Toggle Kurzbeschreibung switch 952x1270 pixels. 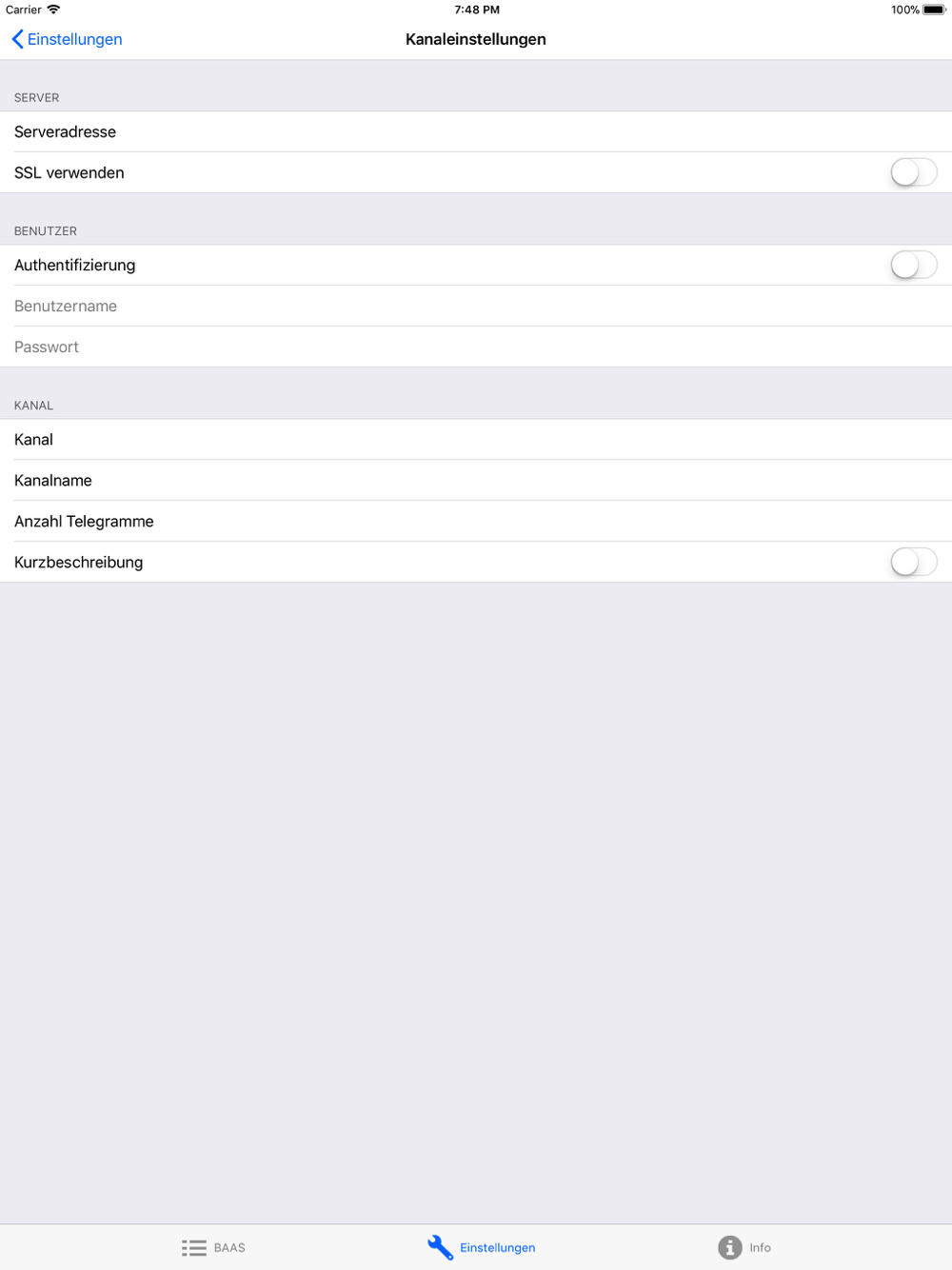914,562
